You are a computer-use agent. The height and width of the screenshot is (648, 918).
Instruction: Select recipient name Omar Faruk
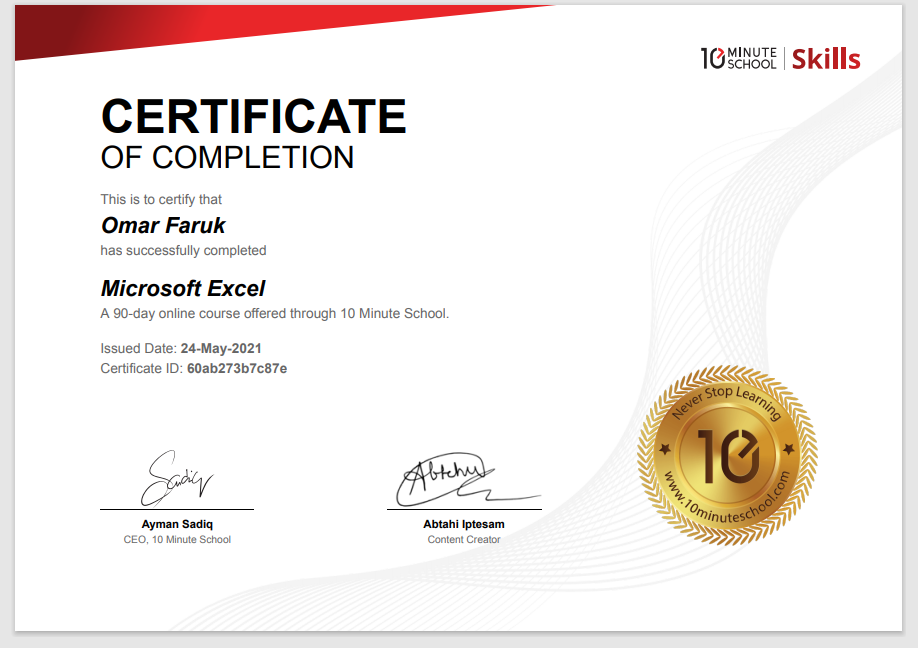(163, 225)
